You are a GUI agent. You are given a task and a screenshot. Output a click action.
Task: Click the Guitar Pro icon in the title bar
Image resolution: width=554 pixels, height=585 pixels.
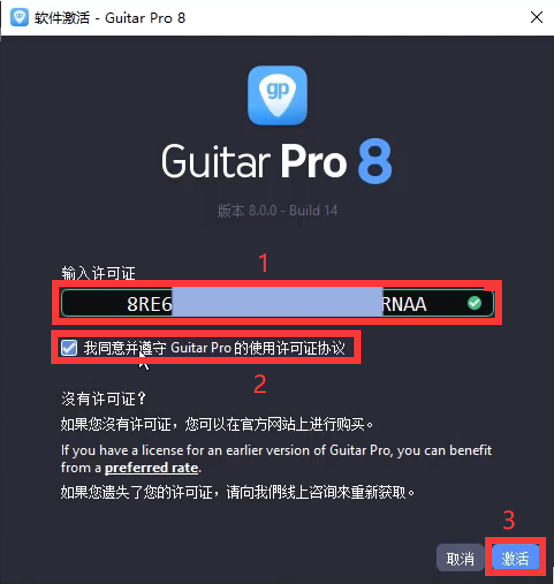coord(19,17)
